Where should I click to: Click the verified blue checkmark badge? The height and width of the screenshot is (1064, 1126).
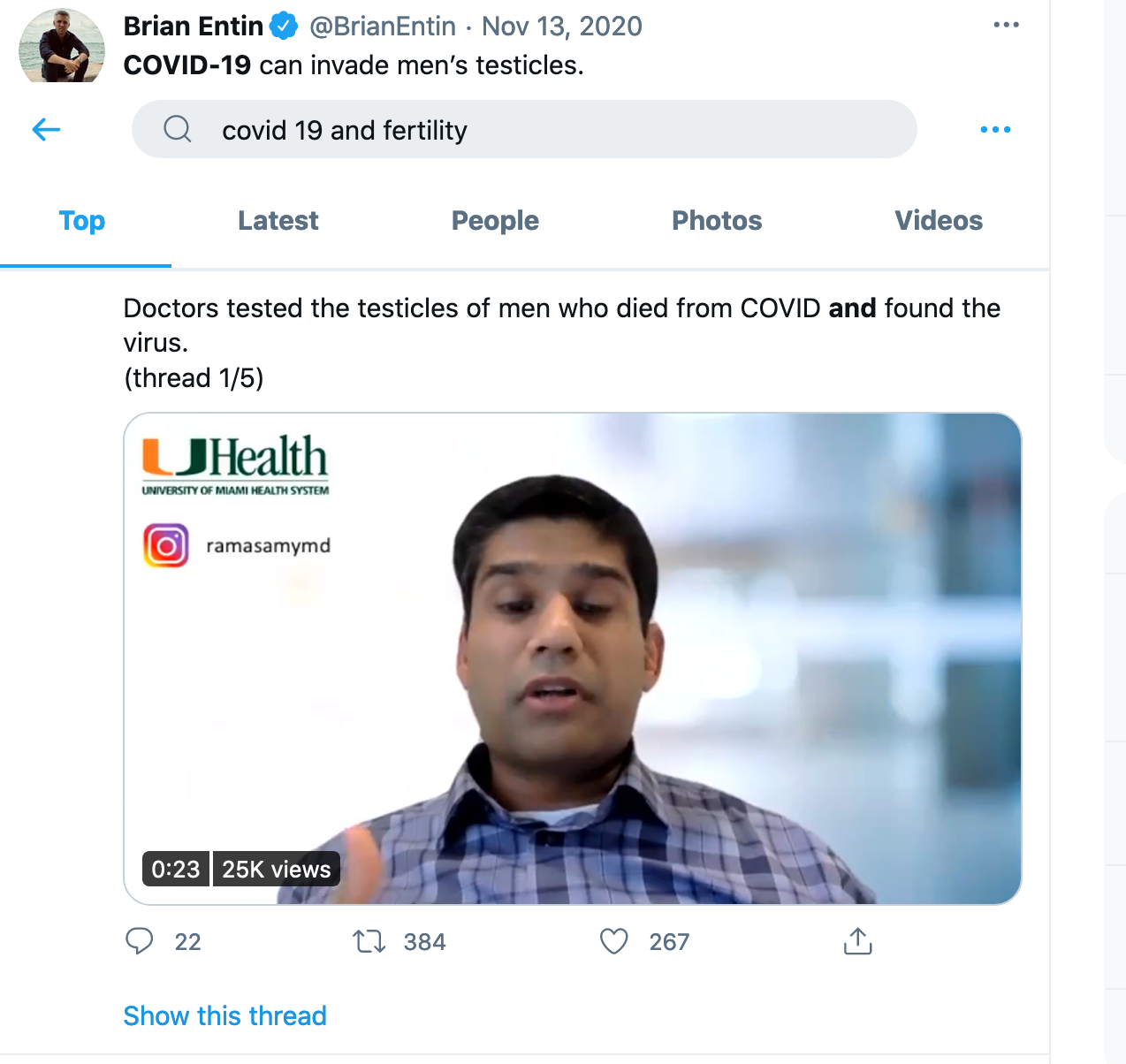click(284, 27)
